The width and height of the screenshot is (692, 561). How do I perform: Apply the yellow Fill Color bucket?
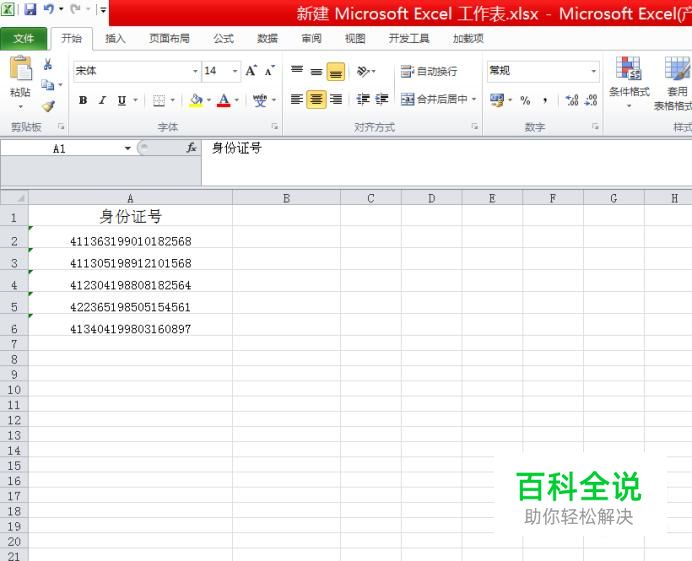point(196,100)
